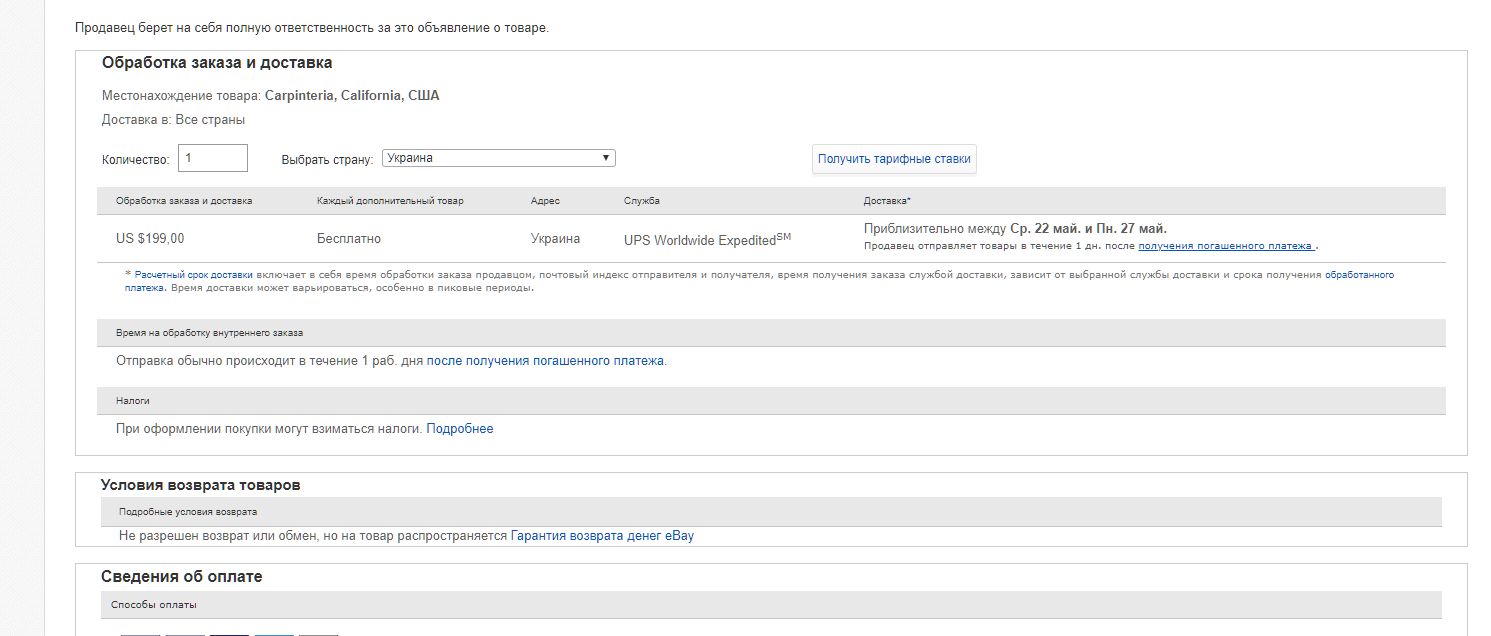Click the Служба column header

coord(641,201)
